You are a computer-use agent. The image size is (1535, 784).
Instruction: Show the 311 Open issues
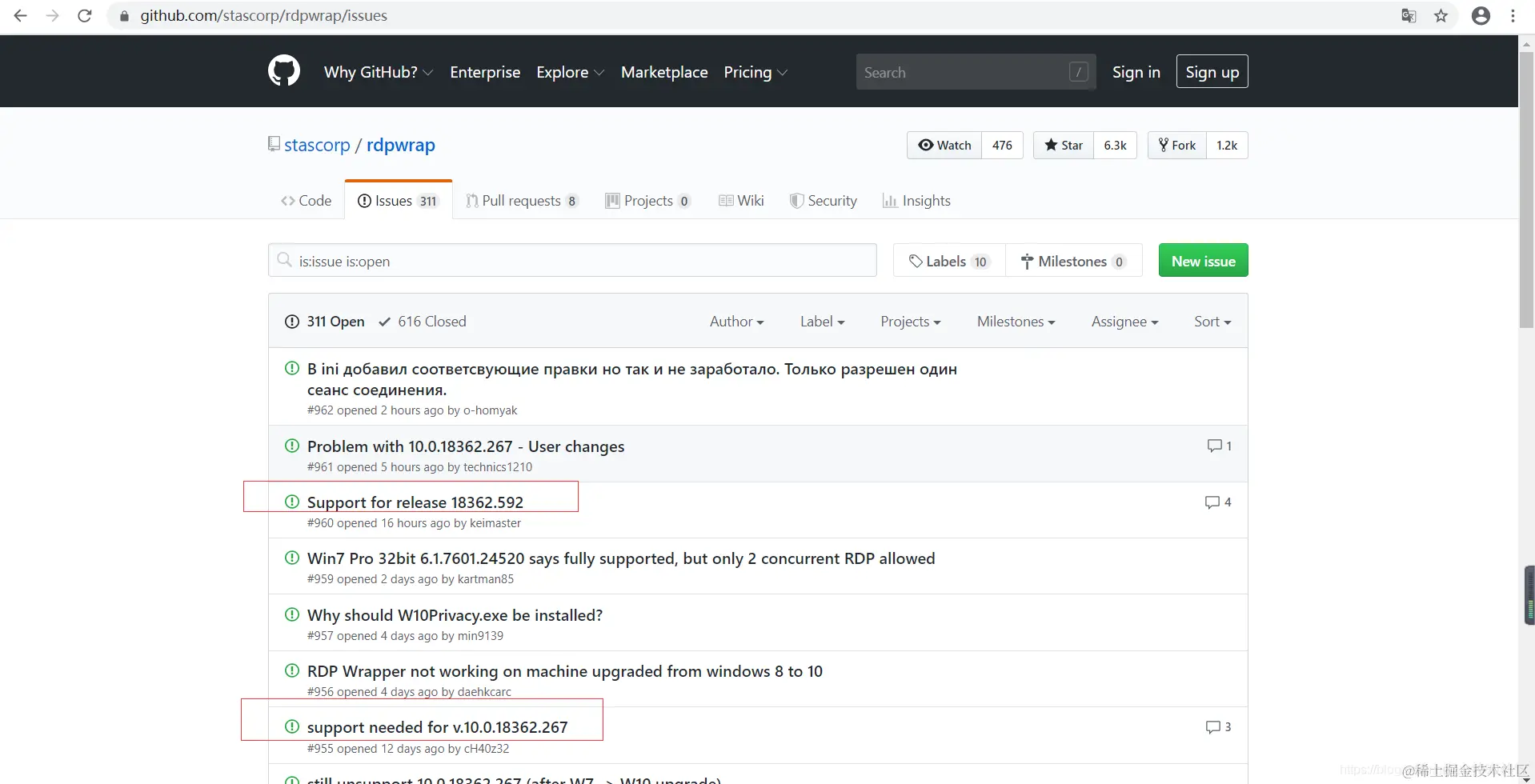pos(325,322)
